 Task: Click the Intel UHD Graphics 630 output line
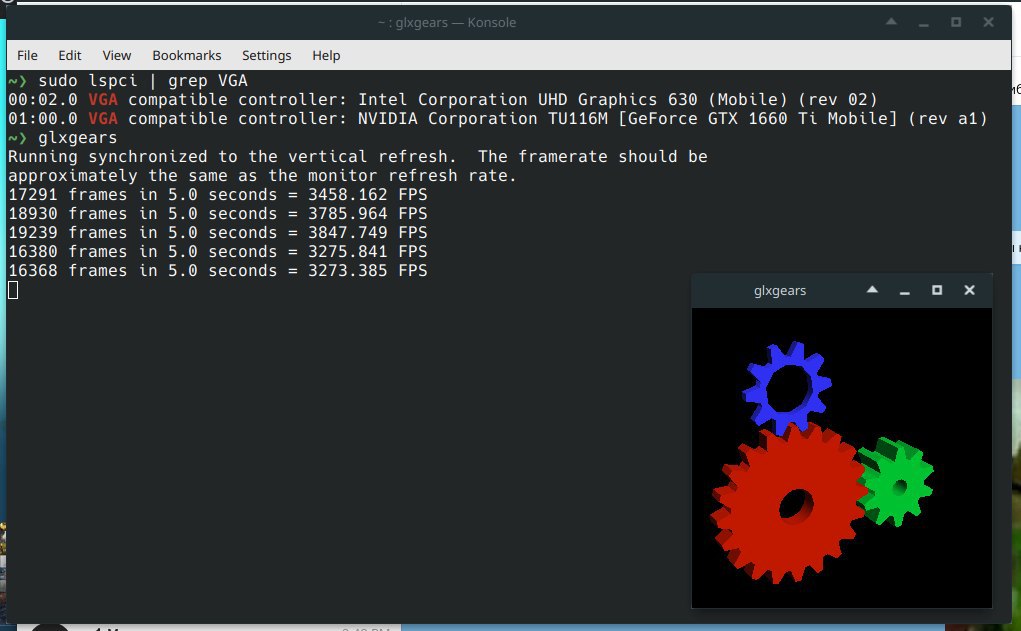443,100
